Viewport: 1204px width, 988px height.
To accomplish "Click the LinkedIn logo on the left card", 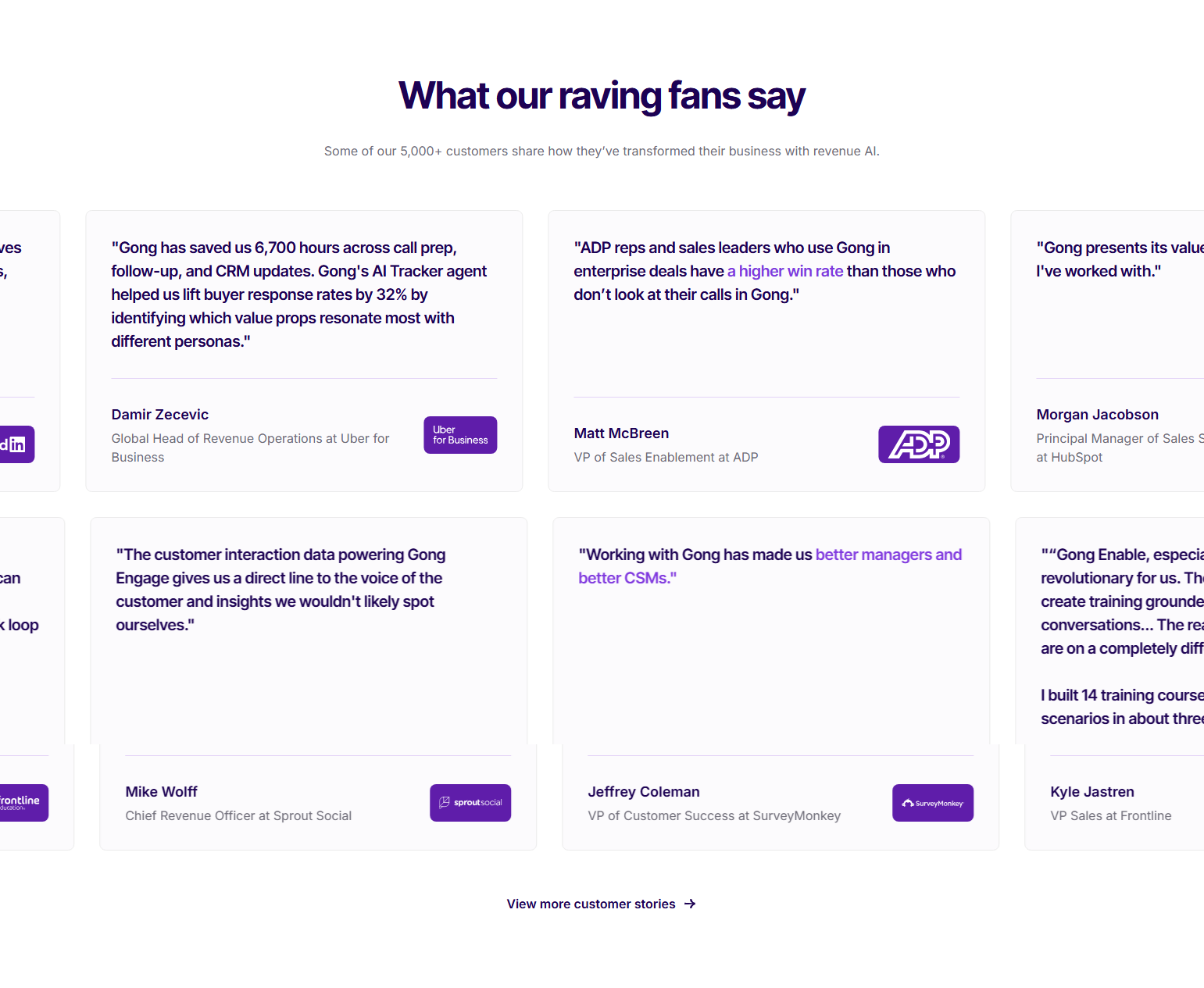I will click(15, 444).
